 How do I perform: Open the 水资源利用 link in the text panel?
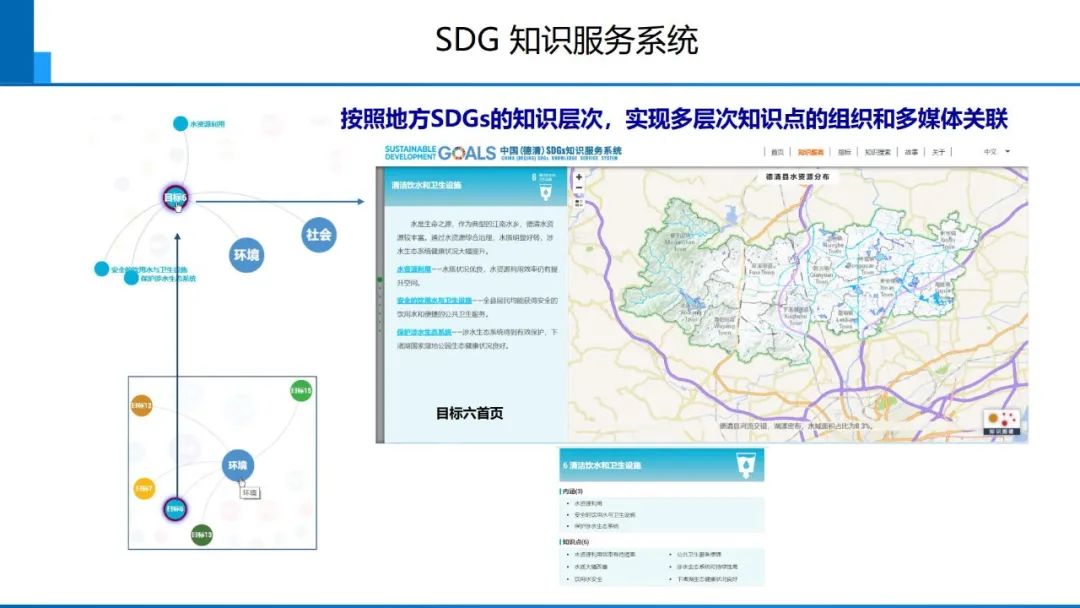[x=413, y=270]
